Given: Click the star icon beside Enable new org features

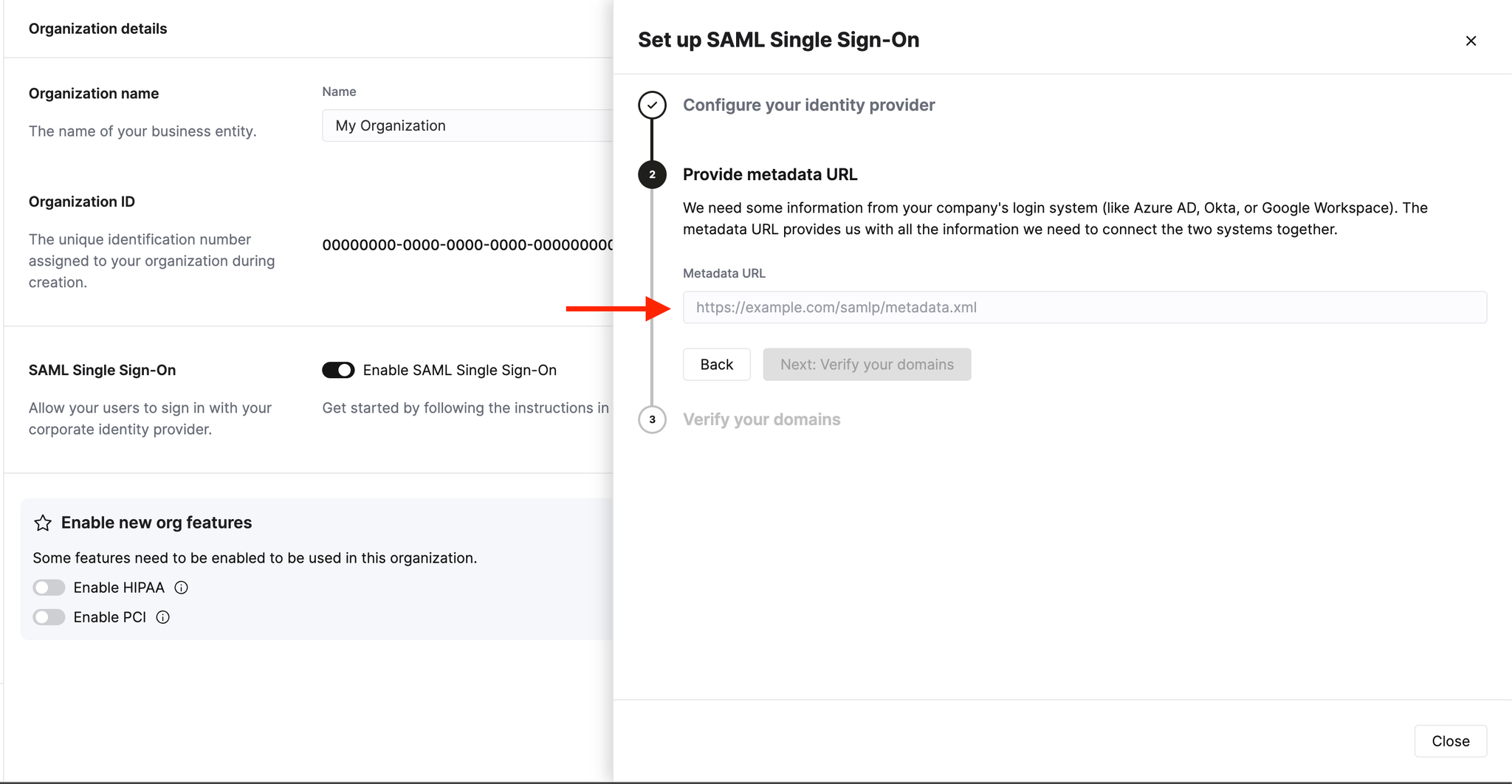Looking at the screenshot, I should tap(43, 523).
